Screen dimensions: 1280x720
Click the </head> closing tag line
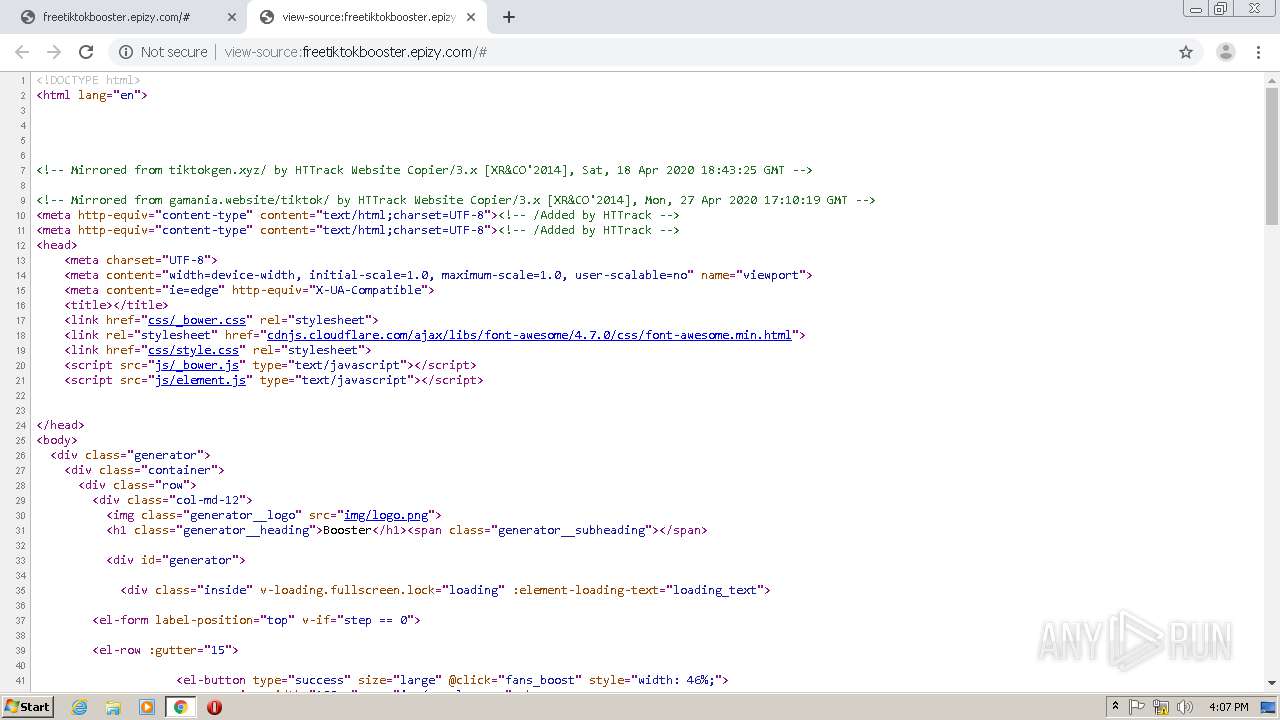[x=61, y=425]
